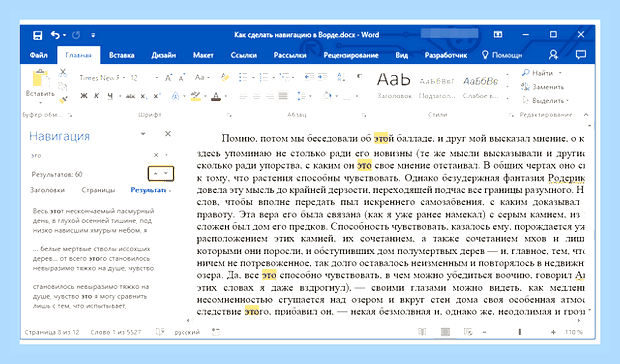Apply the font color A swatch
This screenshot has height=364, width=620.
216,96
